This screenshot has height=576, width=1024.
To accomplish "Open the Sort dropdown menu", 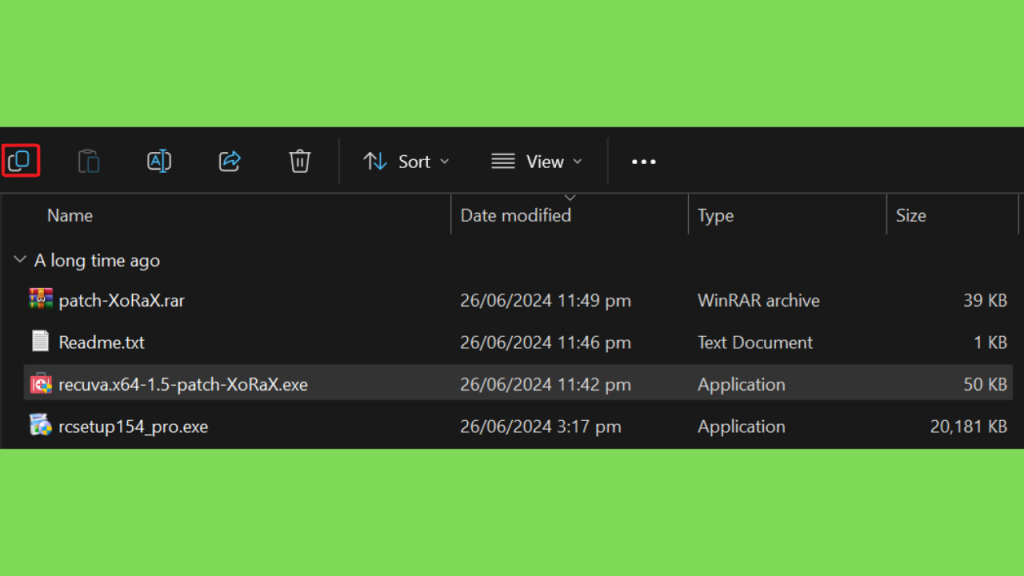I will 406,161.
